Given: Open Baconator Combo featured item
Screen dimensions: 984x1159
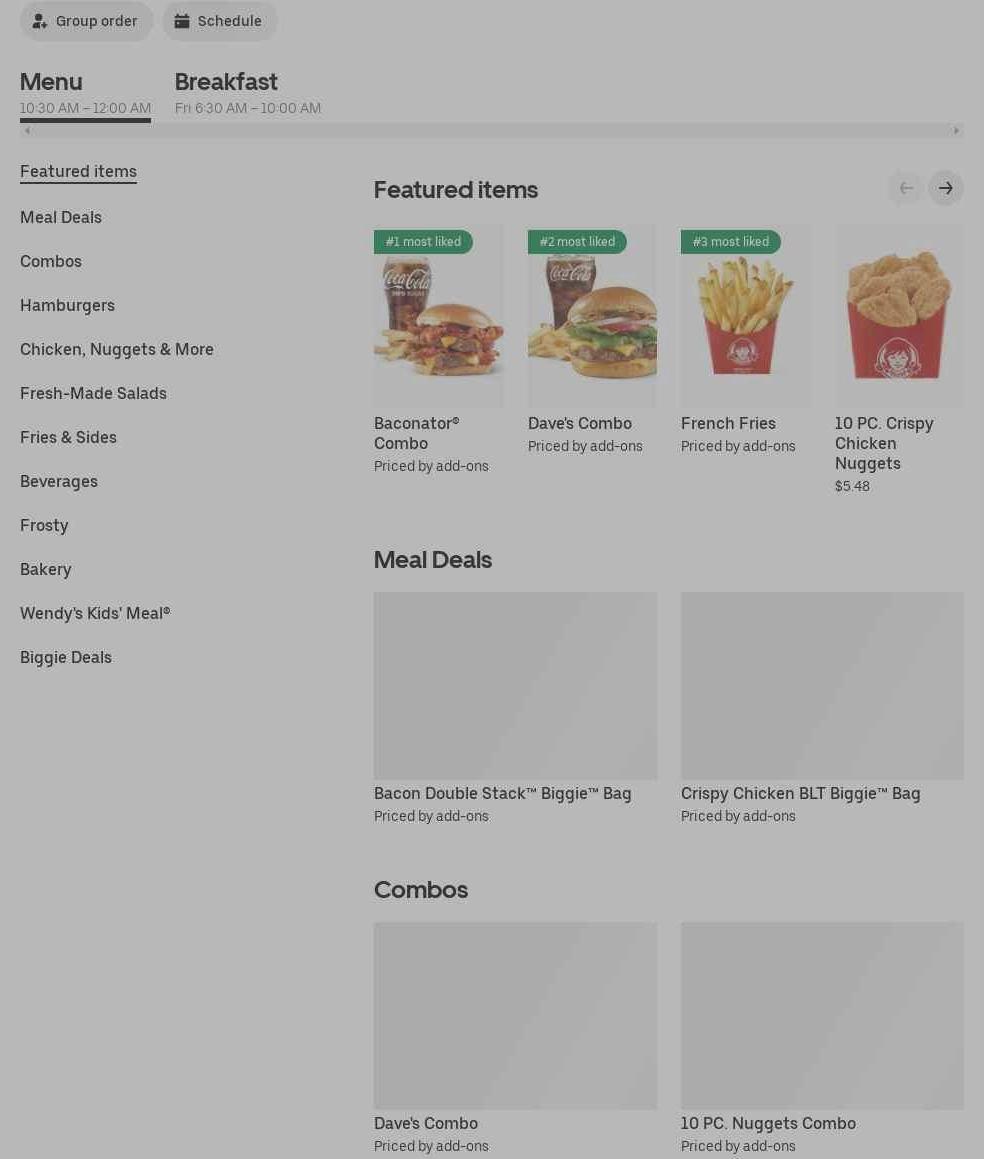Looking at the screenshot, I should (x=438, y=350).
